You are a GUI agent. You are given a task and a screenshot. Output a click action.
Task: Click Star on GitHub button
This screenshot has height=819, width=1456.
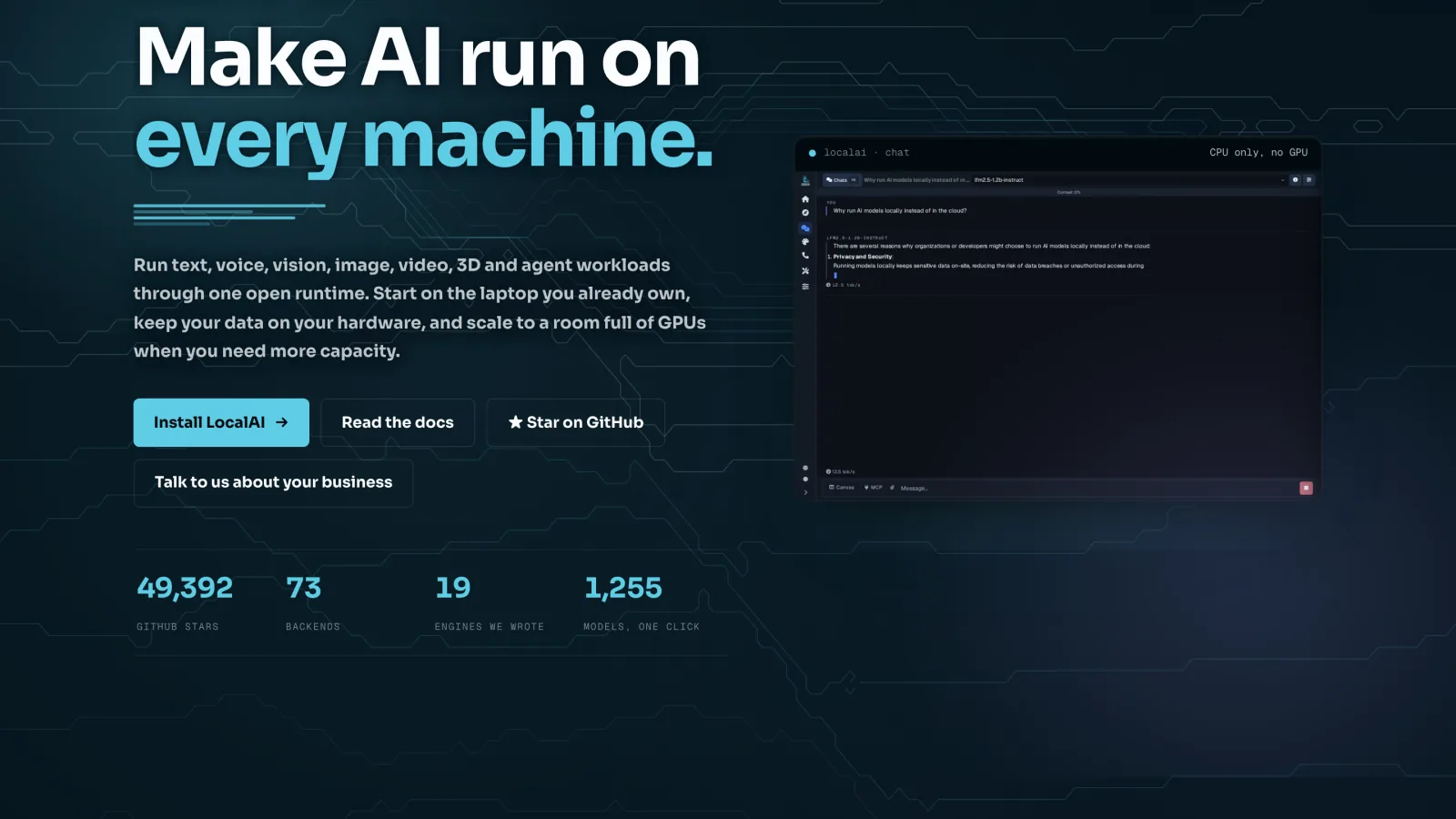[576, 422]
